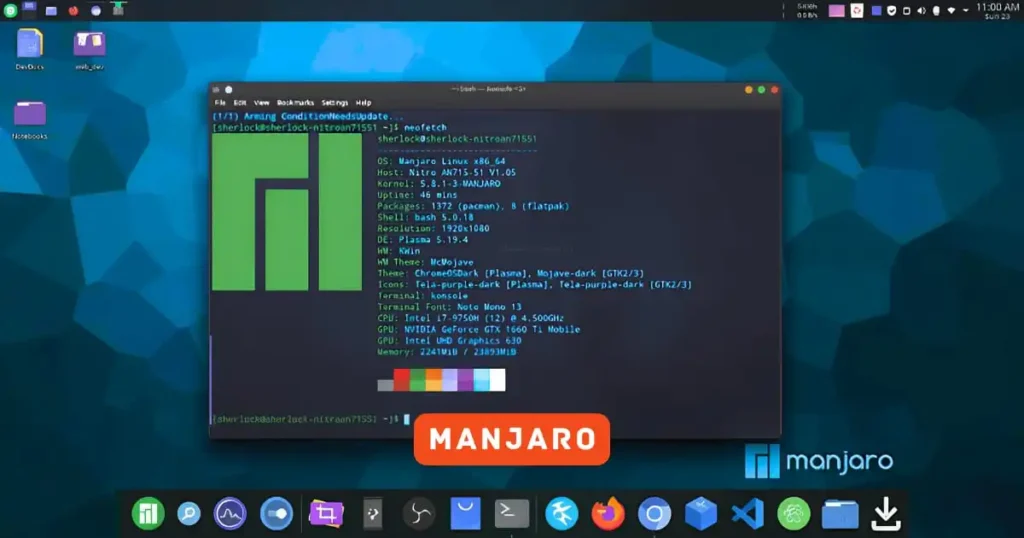Open the File menu in Konsole

point(220,103)
